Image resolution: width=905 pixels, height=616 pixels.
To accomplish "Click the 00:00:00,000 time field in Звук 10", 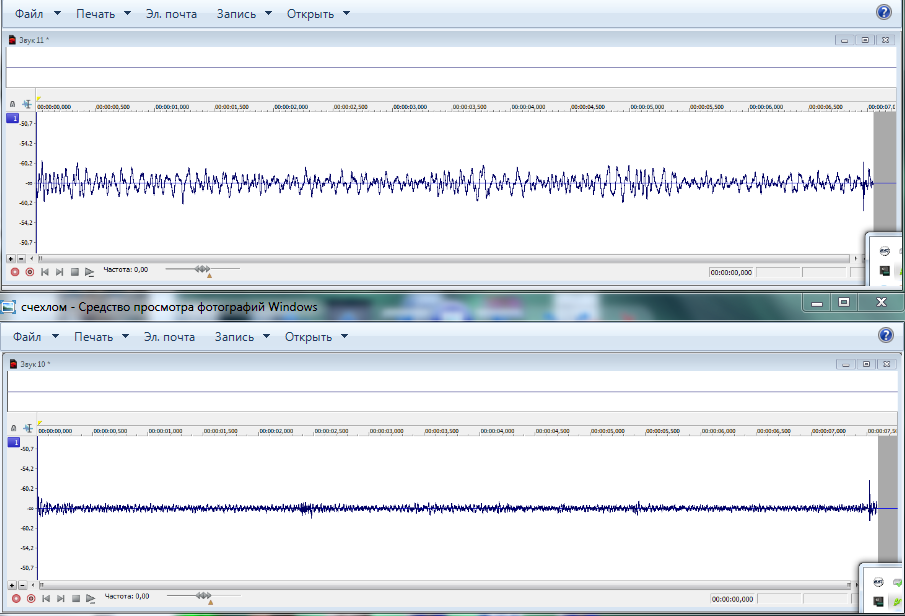I will [x=732, y=599].
